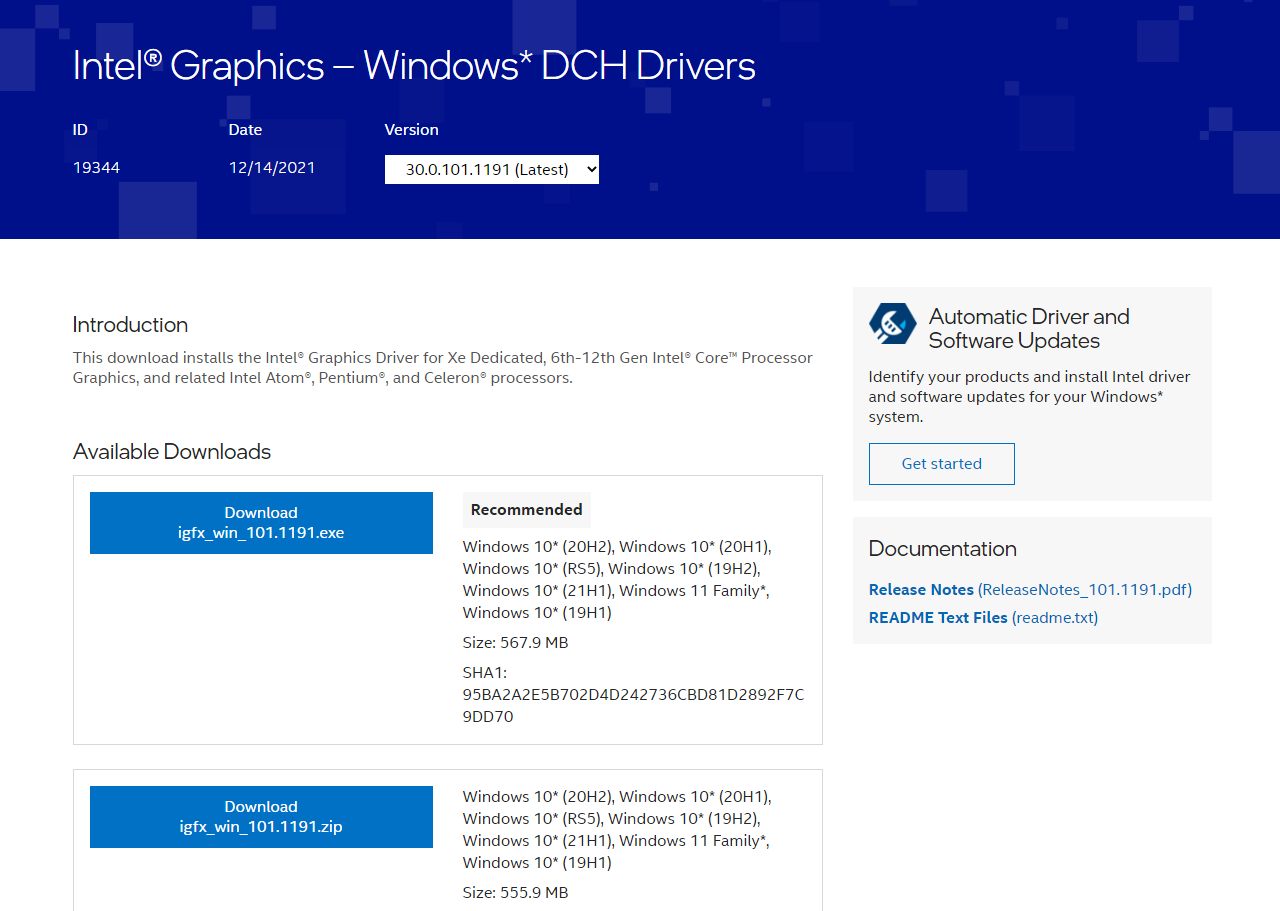
Task: Download igfx_win_101.1191.zip archive
Action: click(261, 817)
